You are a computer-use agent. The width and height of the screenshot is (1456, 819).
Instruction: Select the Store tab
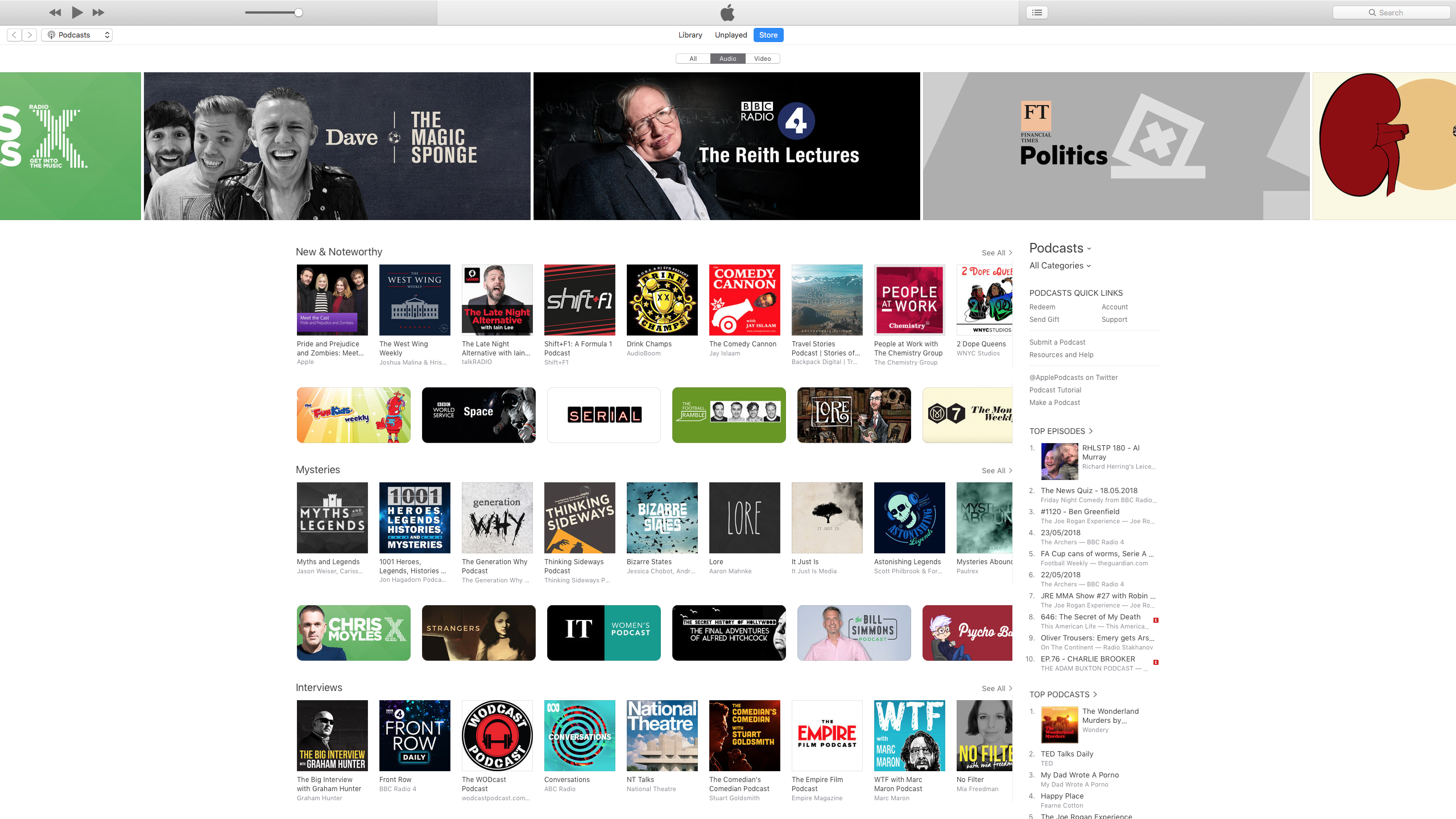768,35
